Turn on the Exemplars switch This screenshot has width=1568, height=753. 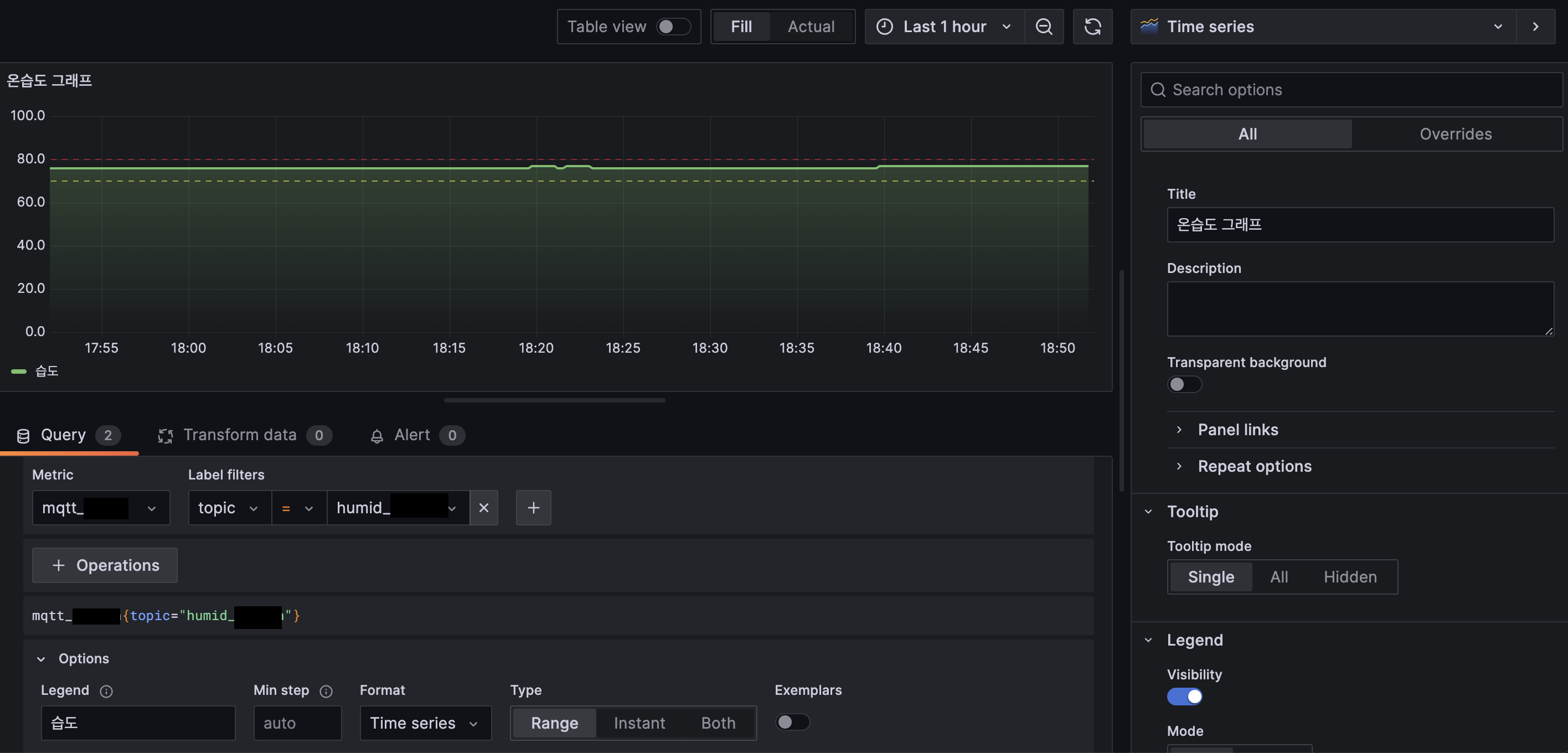792,722
